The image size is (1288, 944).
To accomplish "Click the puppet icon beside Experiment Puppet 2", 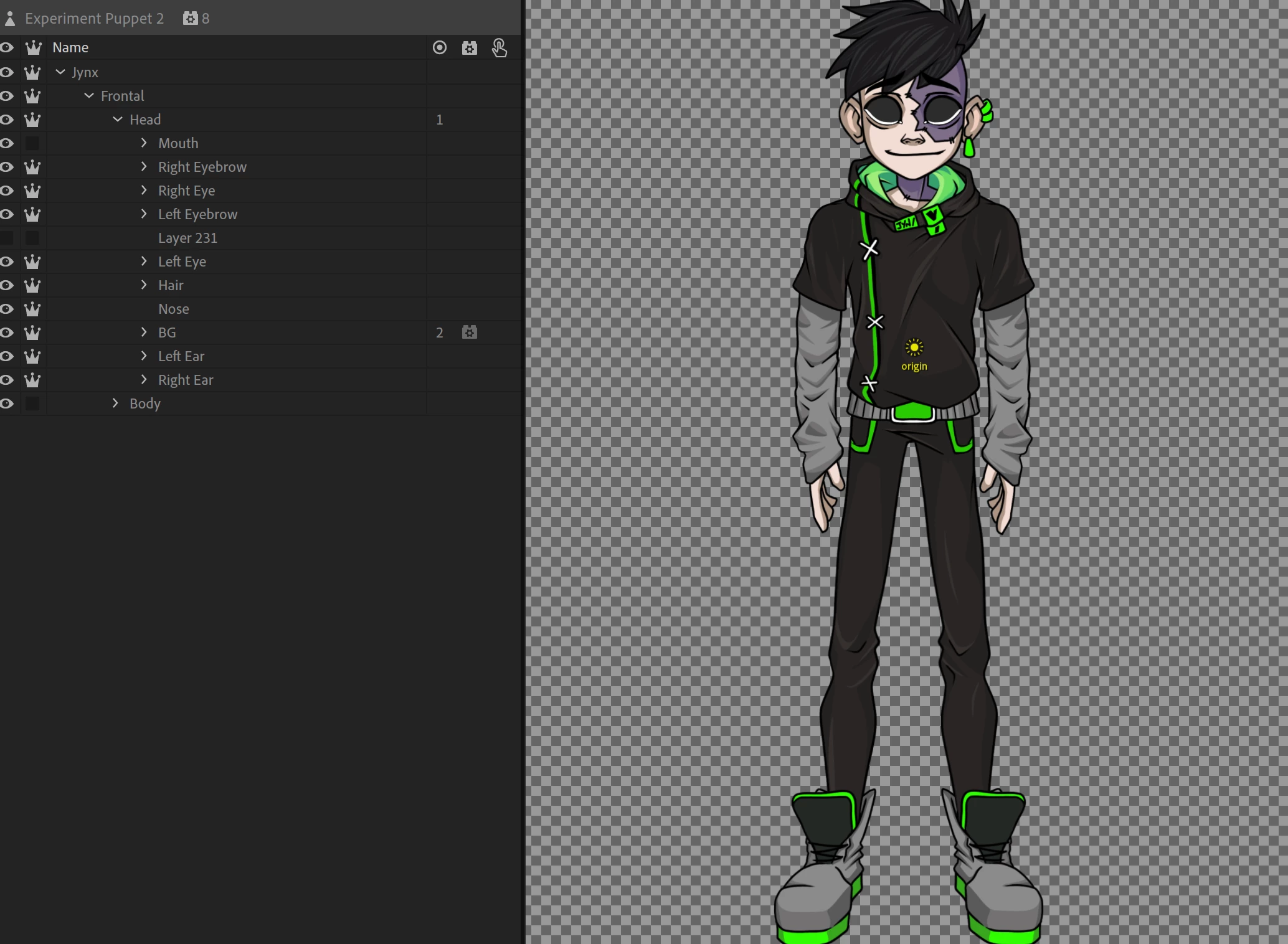I will [10, 19].
